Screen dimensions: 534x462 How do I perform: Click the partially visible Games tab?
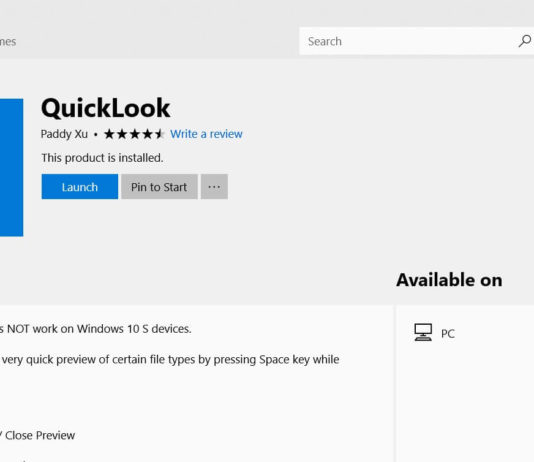[8, 42]
